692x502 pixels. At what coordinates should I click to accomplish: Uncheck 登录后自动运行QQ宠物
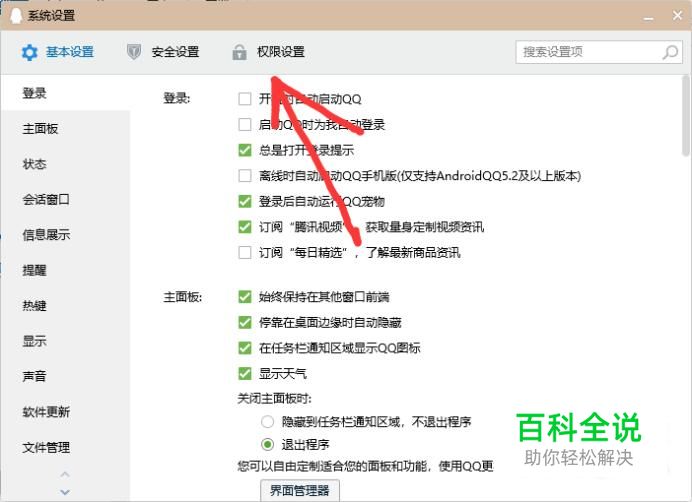tap(244, 201)
